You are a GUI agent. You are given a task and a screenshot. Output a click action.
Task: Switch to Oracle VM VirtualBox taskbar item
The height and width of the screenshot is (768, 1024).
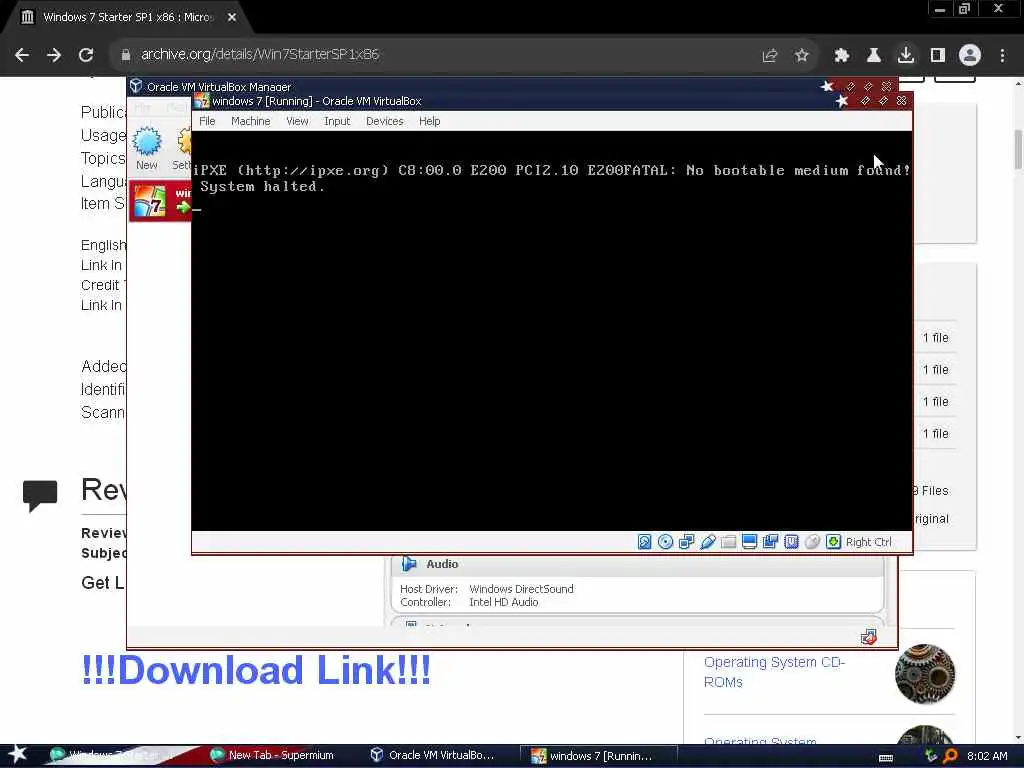coord(434,755)
